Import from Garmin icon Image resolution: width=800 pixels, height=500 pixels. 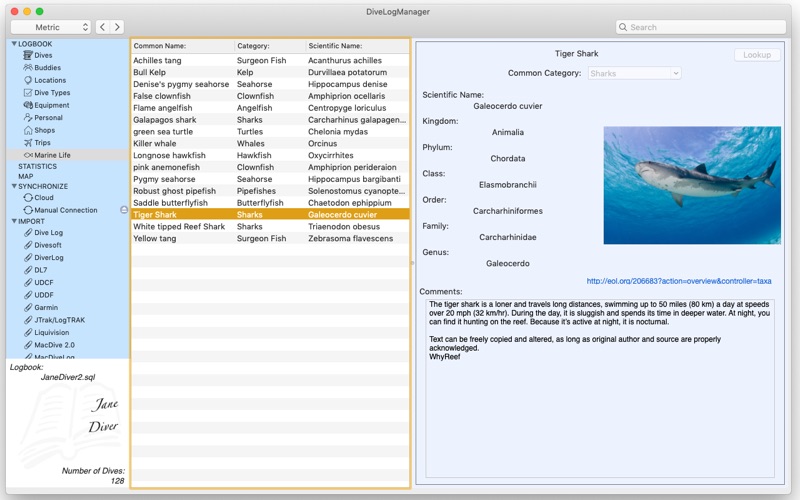point(28,308)
